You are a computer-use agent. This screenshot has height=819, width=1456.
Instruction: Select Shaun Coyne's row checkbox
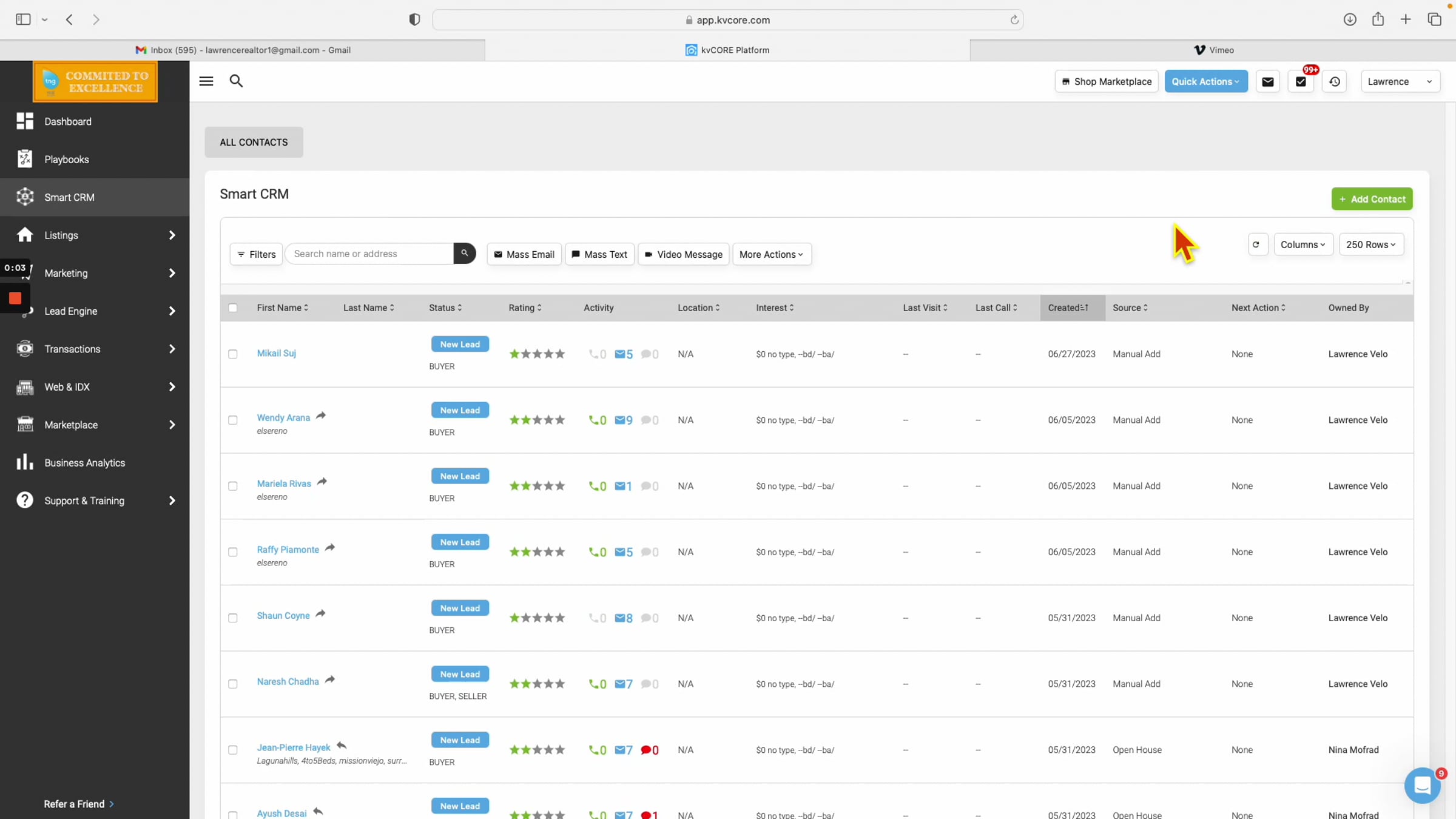232,618
